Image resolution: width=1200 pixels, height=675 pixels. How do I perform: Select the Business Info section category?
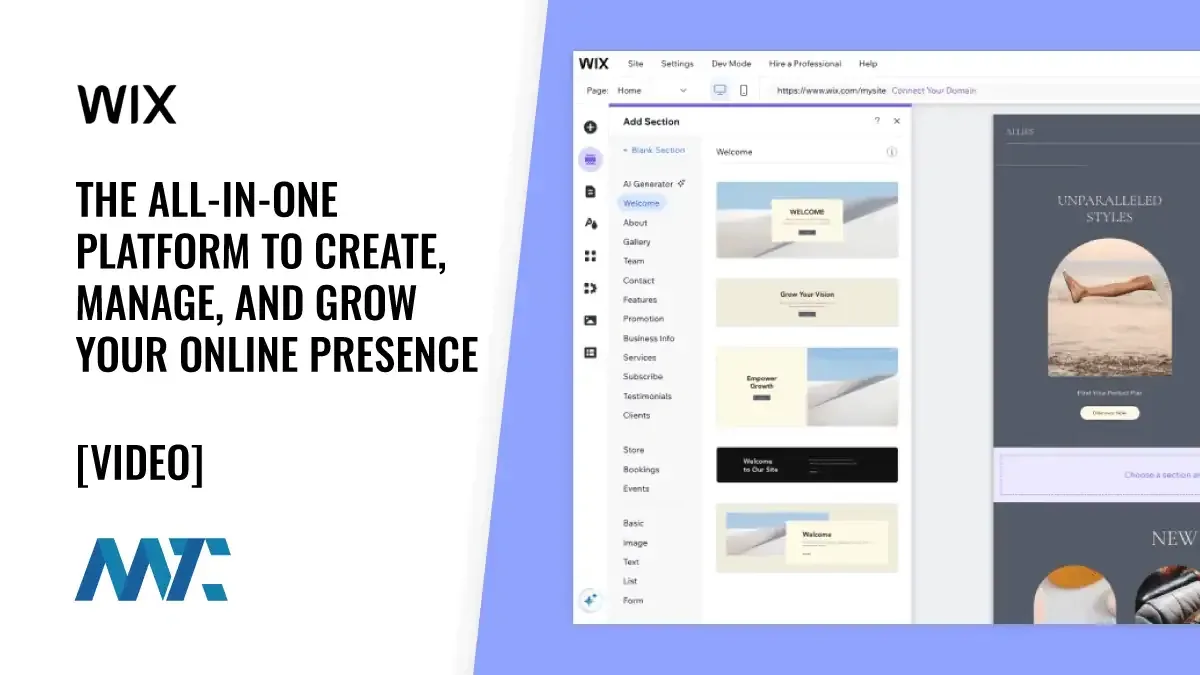pyautogui.click(x=649, y=338)
